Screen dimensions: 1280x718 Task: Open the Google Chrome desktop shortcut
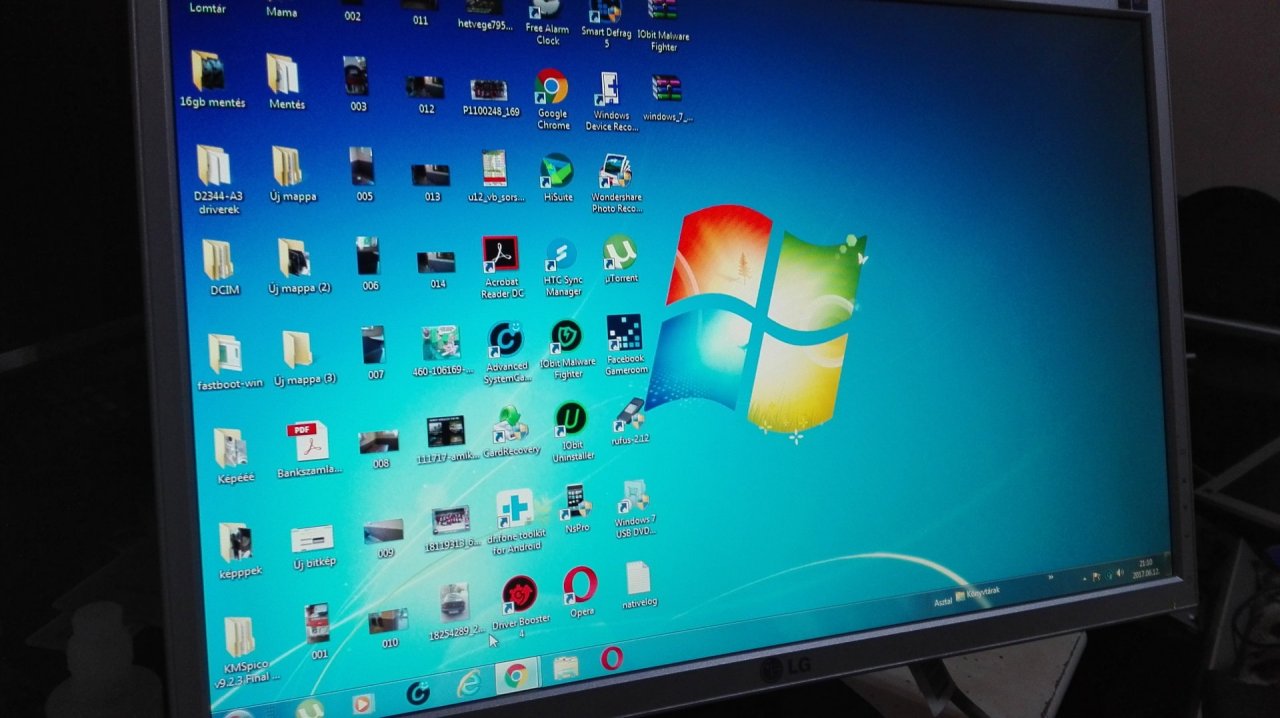pos(551,88)
